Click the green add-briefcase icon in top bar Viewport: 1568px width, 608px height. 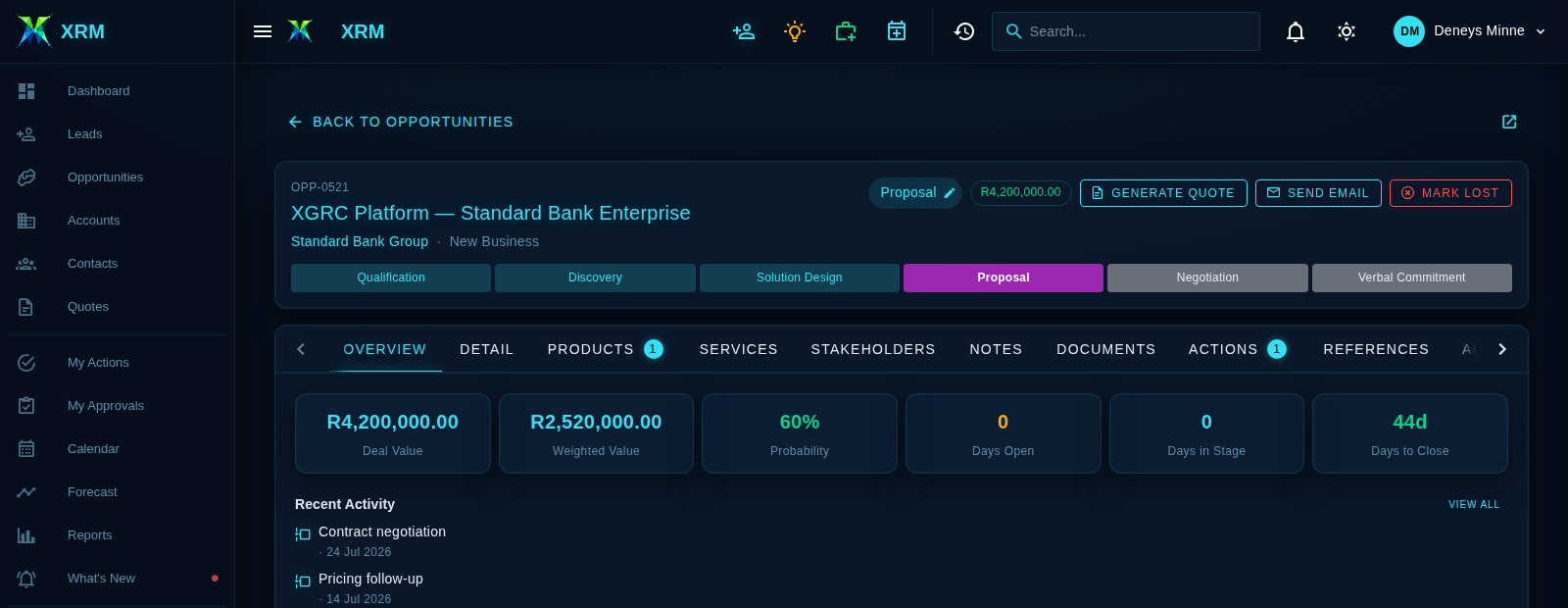coord(846,31)
